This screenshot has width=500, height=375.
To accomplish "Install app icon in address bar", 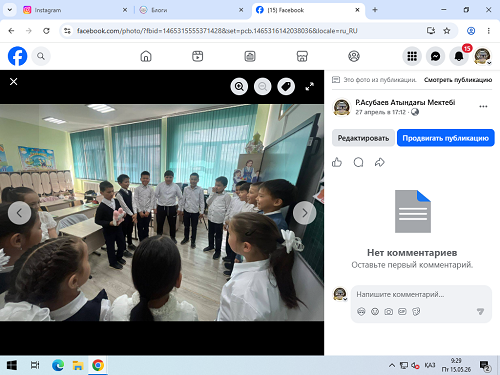I will (x=431, y=31).
